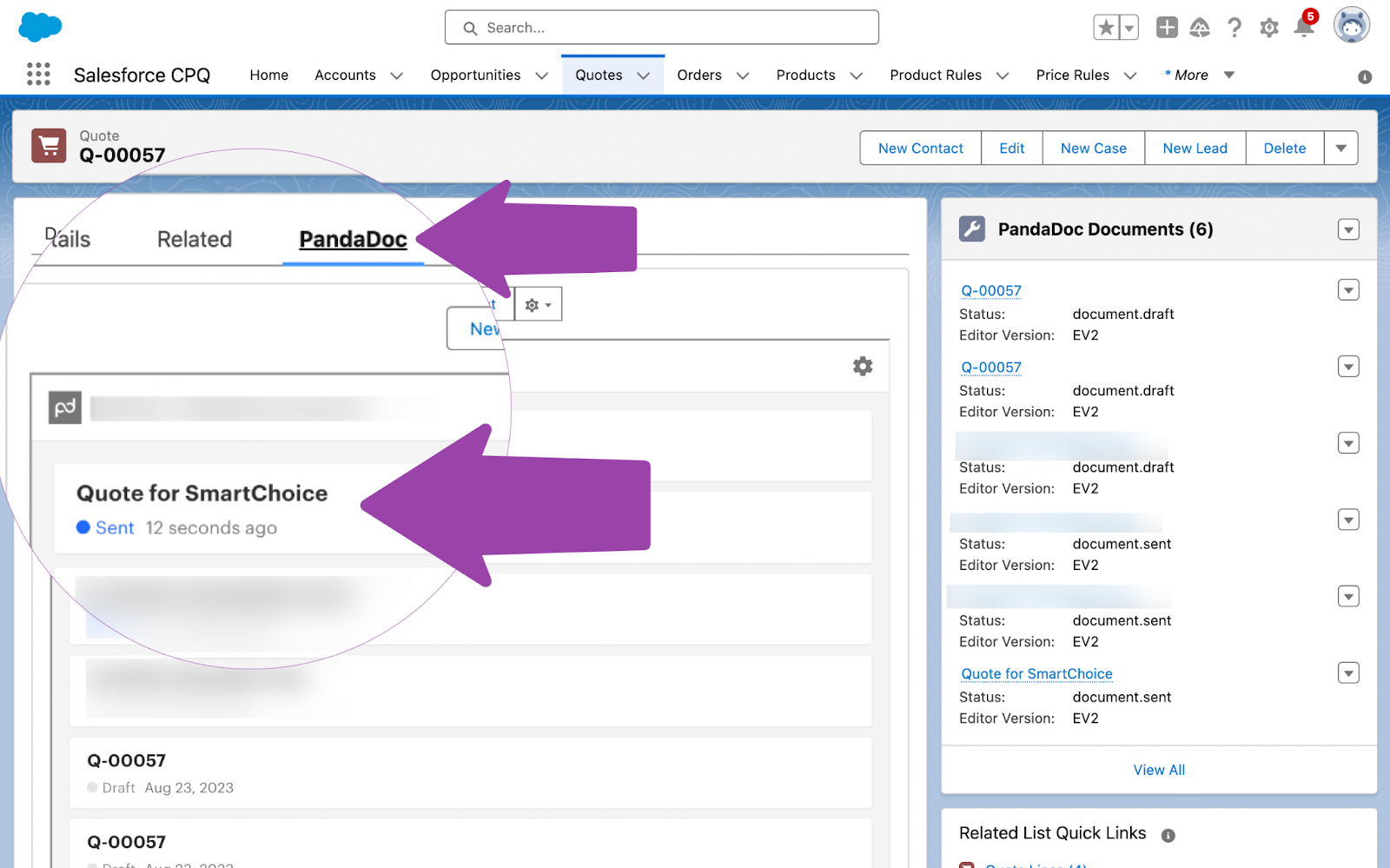
Task: Click the wrench icon beside PandaDoc Documents
Action: click(x=972, y=229)
